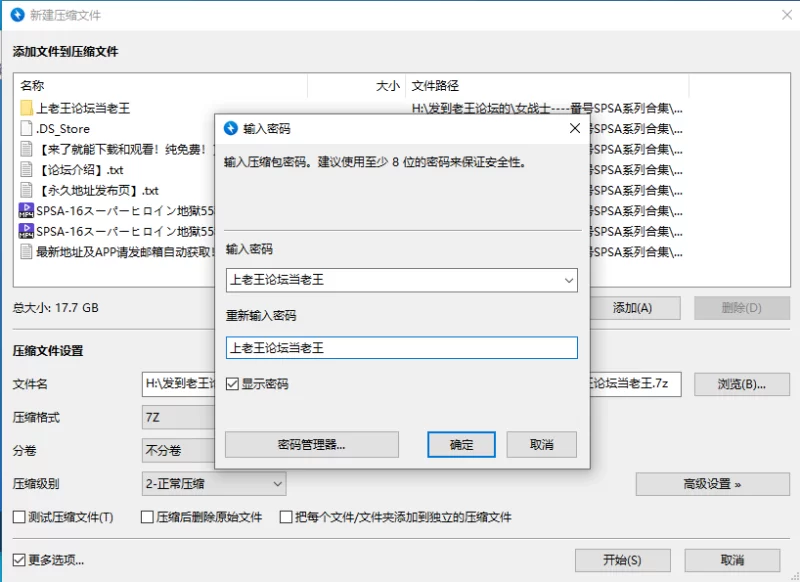Click the 重新输入密码 input field

402,347
